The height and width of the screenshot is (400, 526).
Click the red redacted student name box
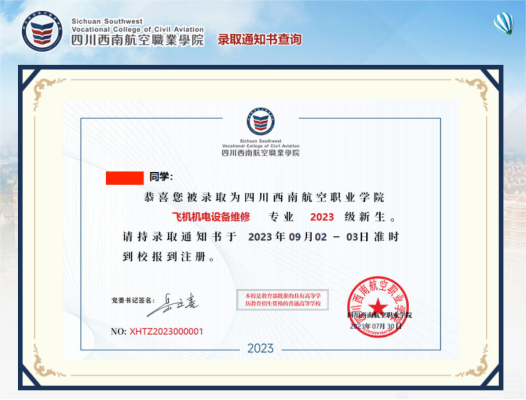pos(125,178)
